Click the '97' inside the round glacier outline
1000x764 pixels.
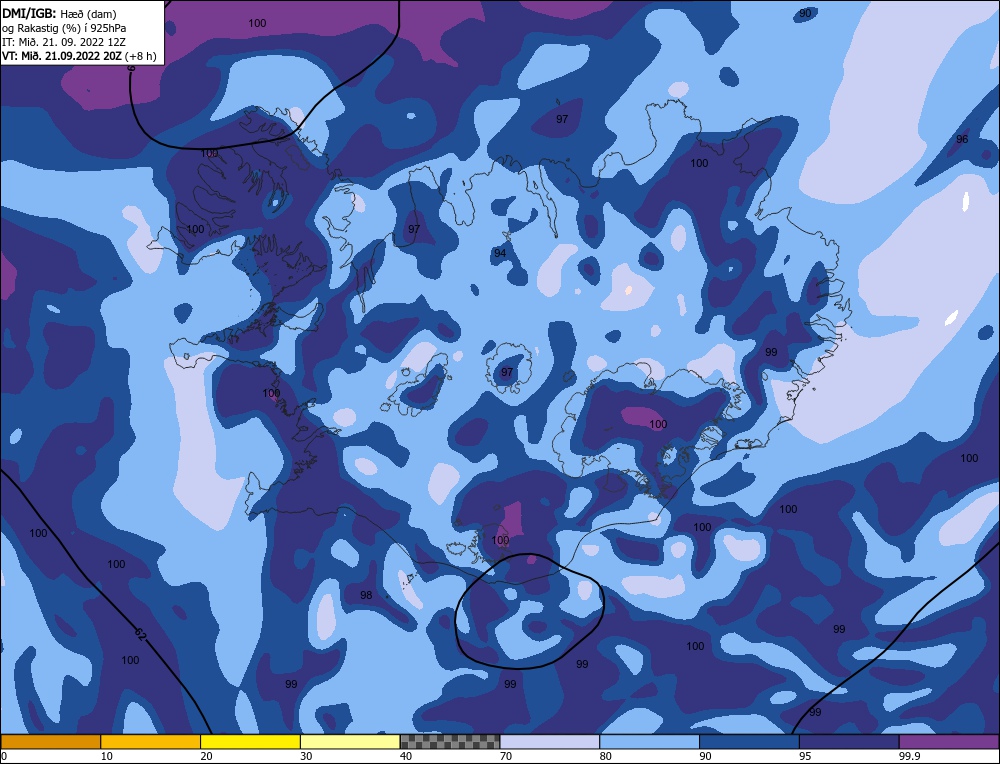click(x=507, y=372)
